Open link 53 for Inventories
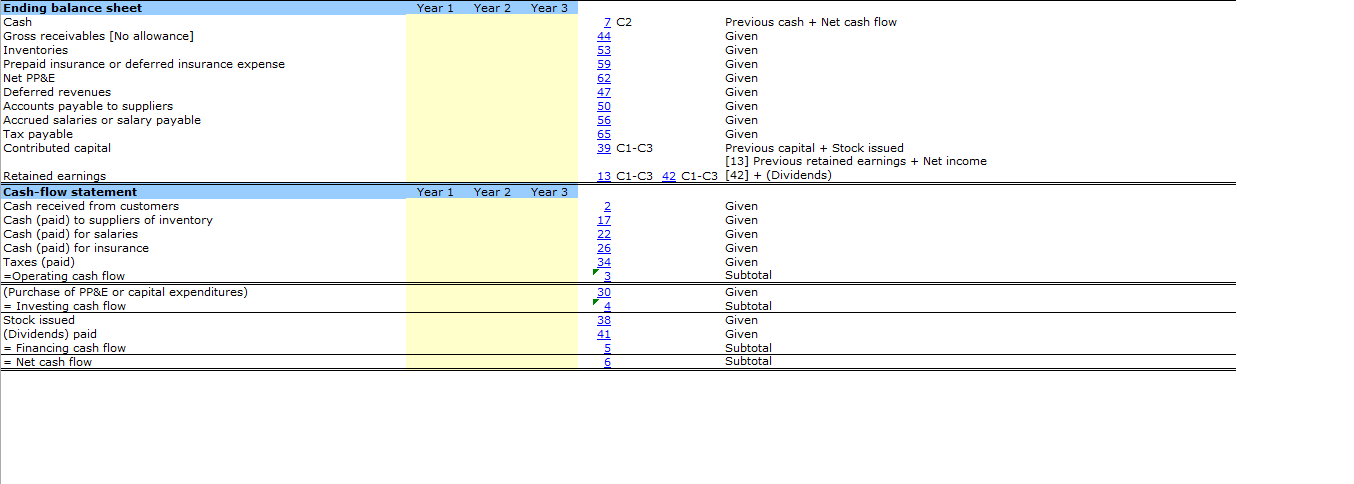1354x484 pixels. tap(604, 50)
